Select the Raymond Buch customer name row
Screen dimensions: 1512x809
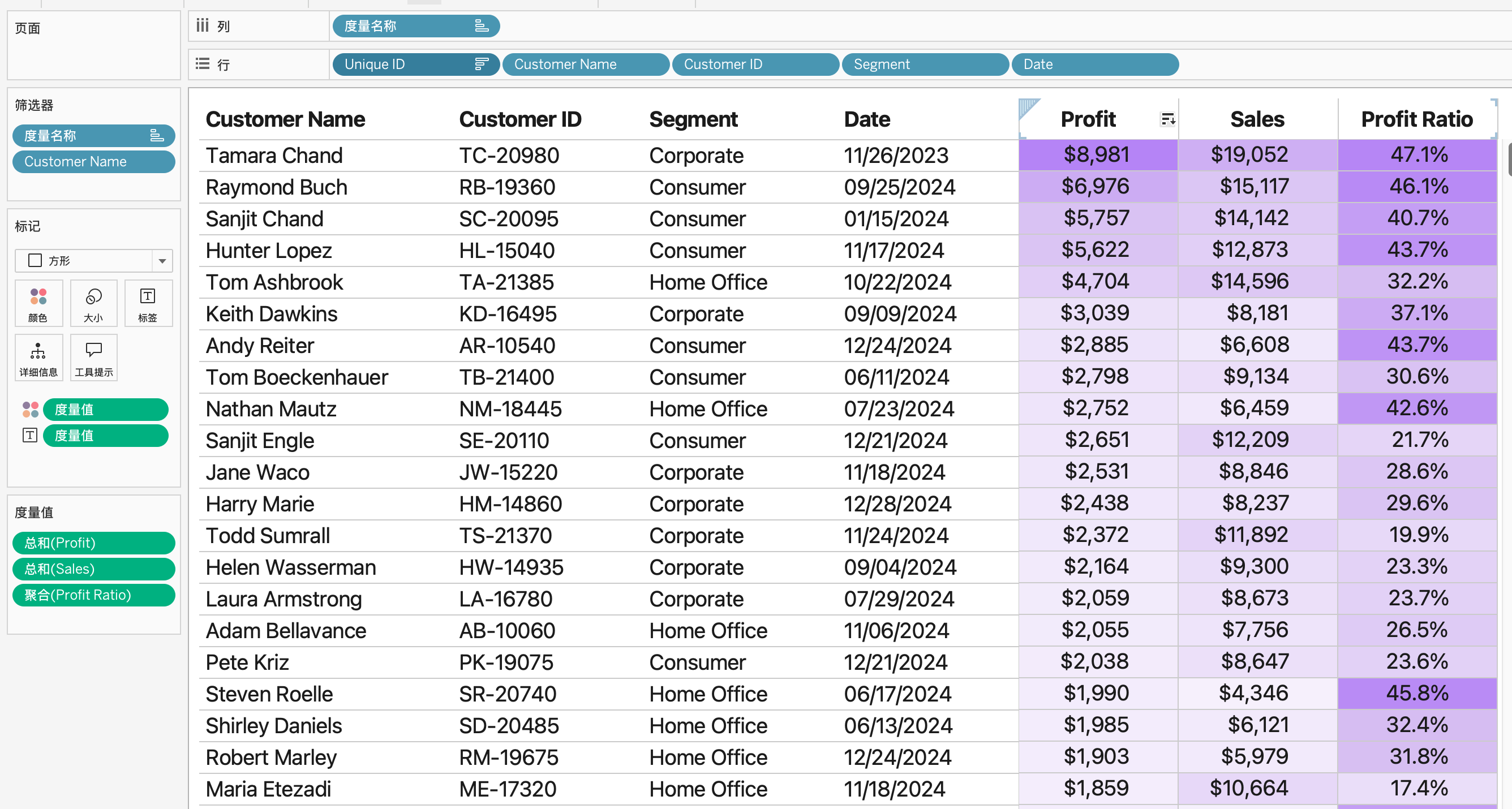click(277, 187)
